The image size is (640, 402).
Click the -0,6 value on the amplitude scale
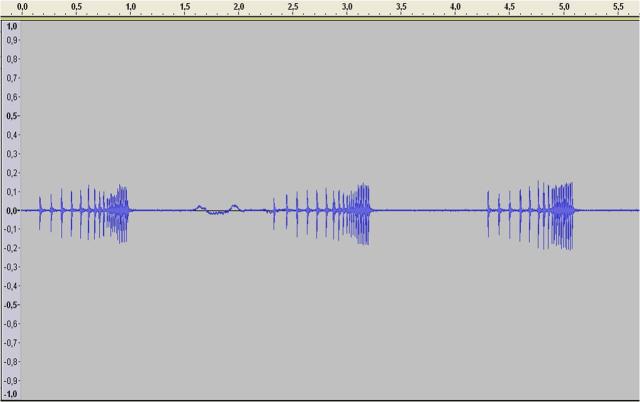coord(11,324)
